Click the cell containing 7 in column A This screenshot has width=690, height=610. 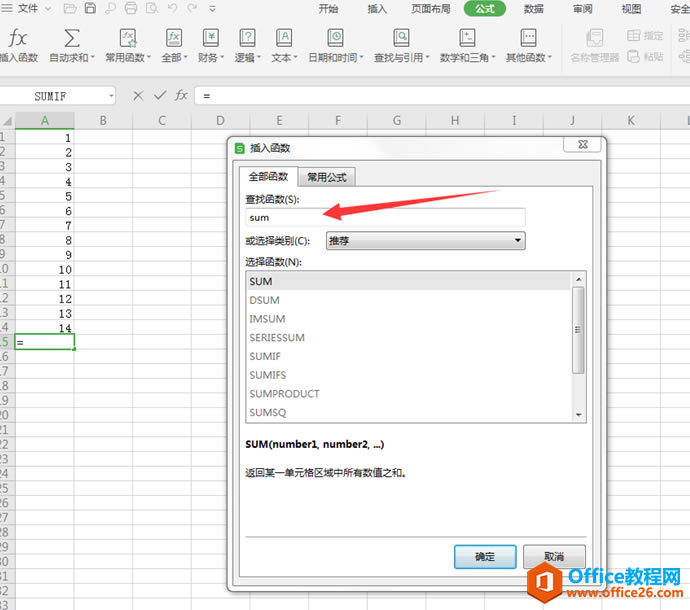[x=44, y=225]
